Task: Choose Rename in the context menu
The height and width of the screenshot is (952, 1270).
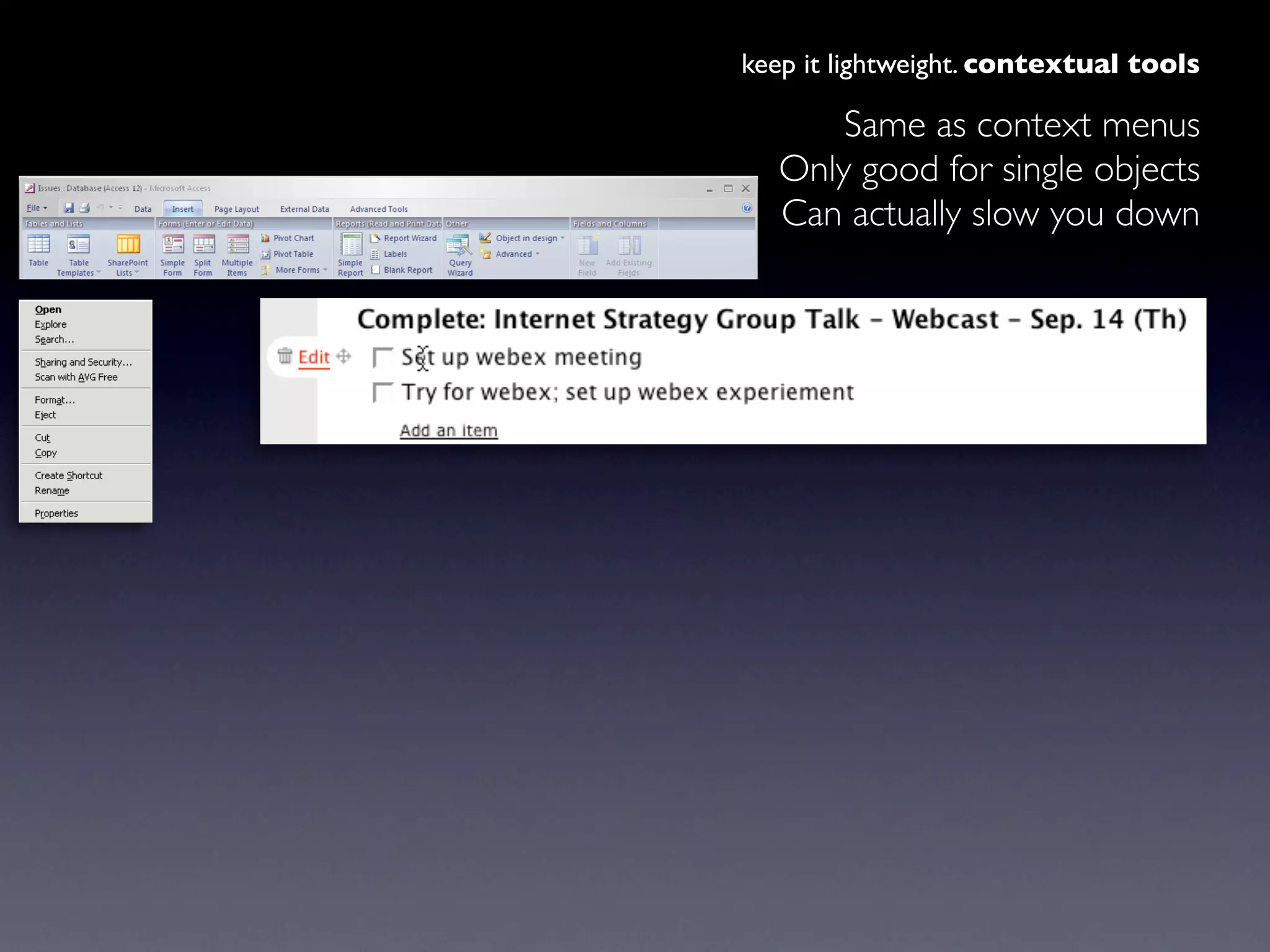Action: click(x=86, y=491)
